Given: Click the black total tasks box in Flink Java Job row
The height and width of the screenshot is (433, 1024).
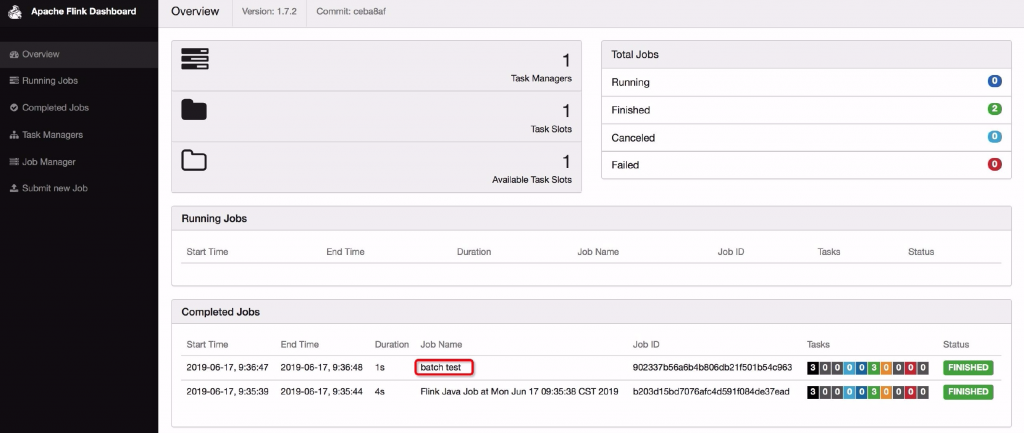Looking at the screenshot, I should 813,392.
